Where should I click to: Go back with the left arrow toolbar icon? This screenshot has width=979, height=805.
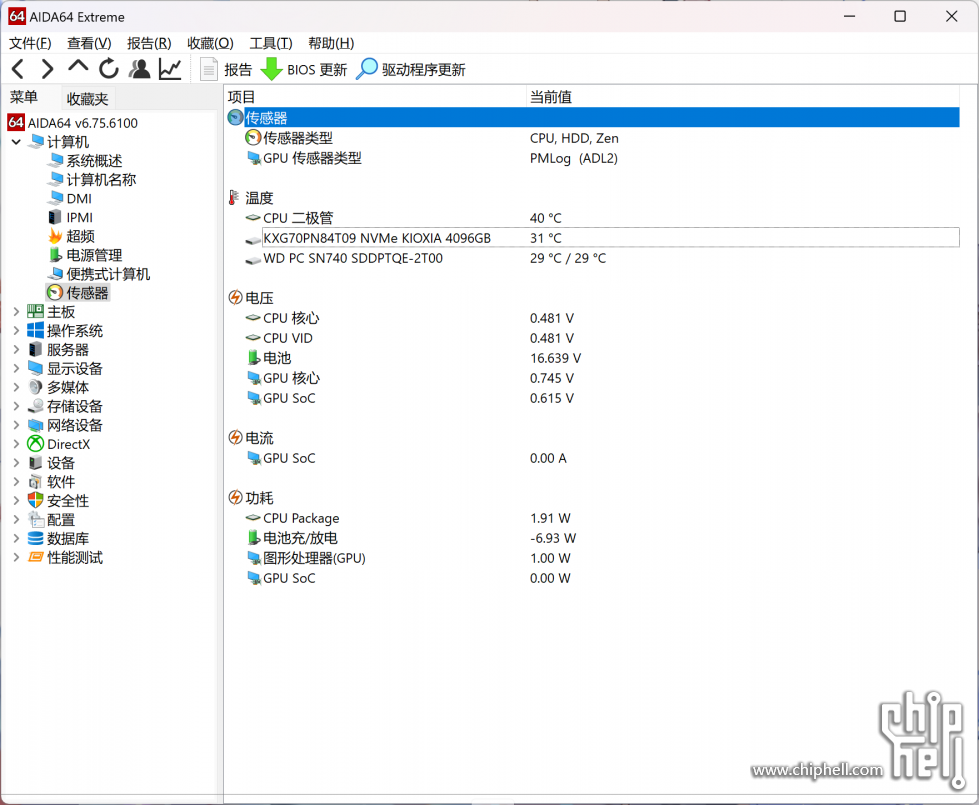[18, 69]
